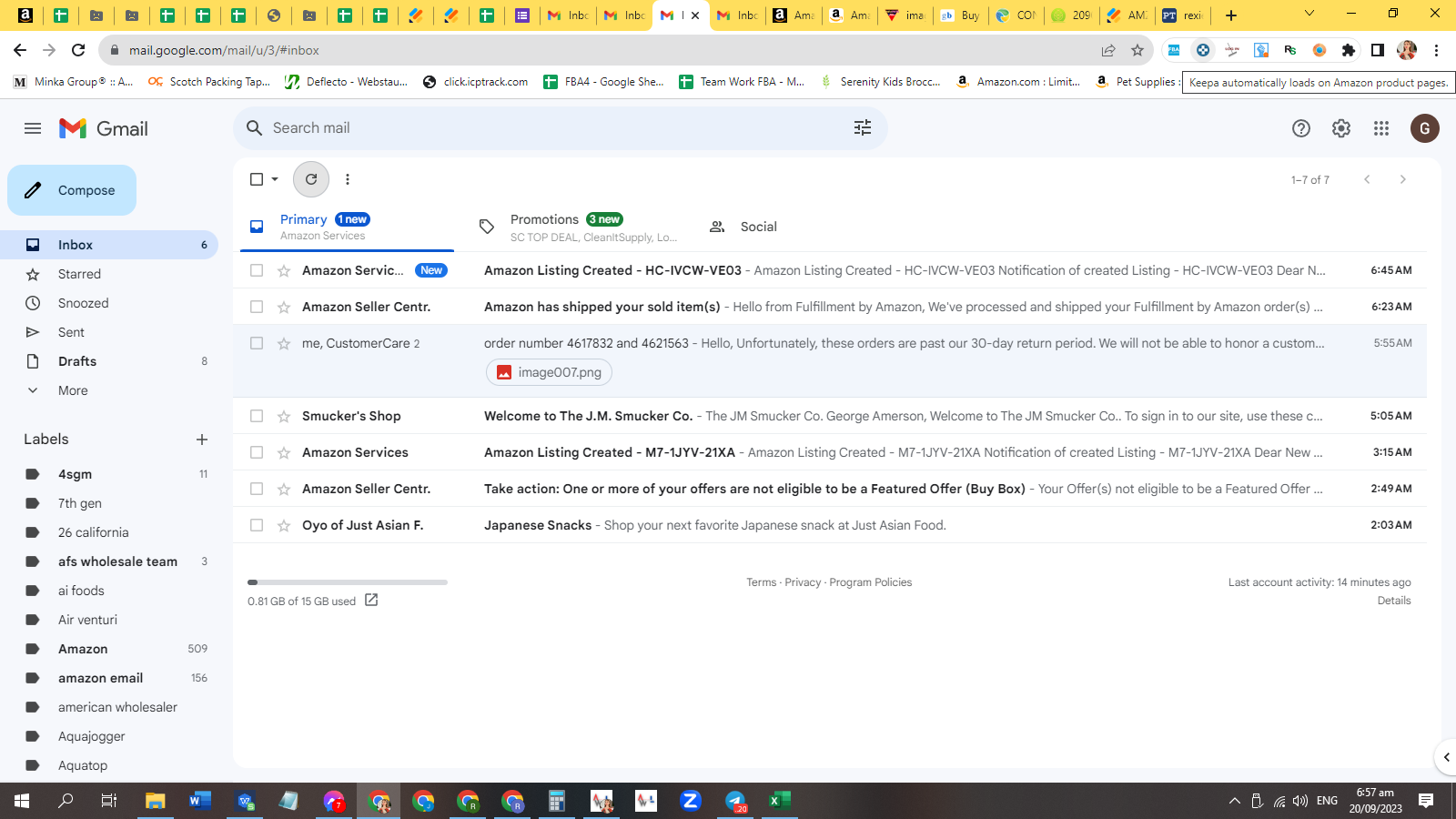
Task: Switch to the Primary tab
Action: [347, 227]
